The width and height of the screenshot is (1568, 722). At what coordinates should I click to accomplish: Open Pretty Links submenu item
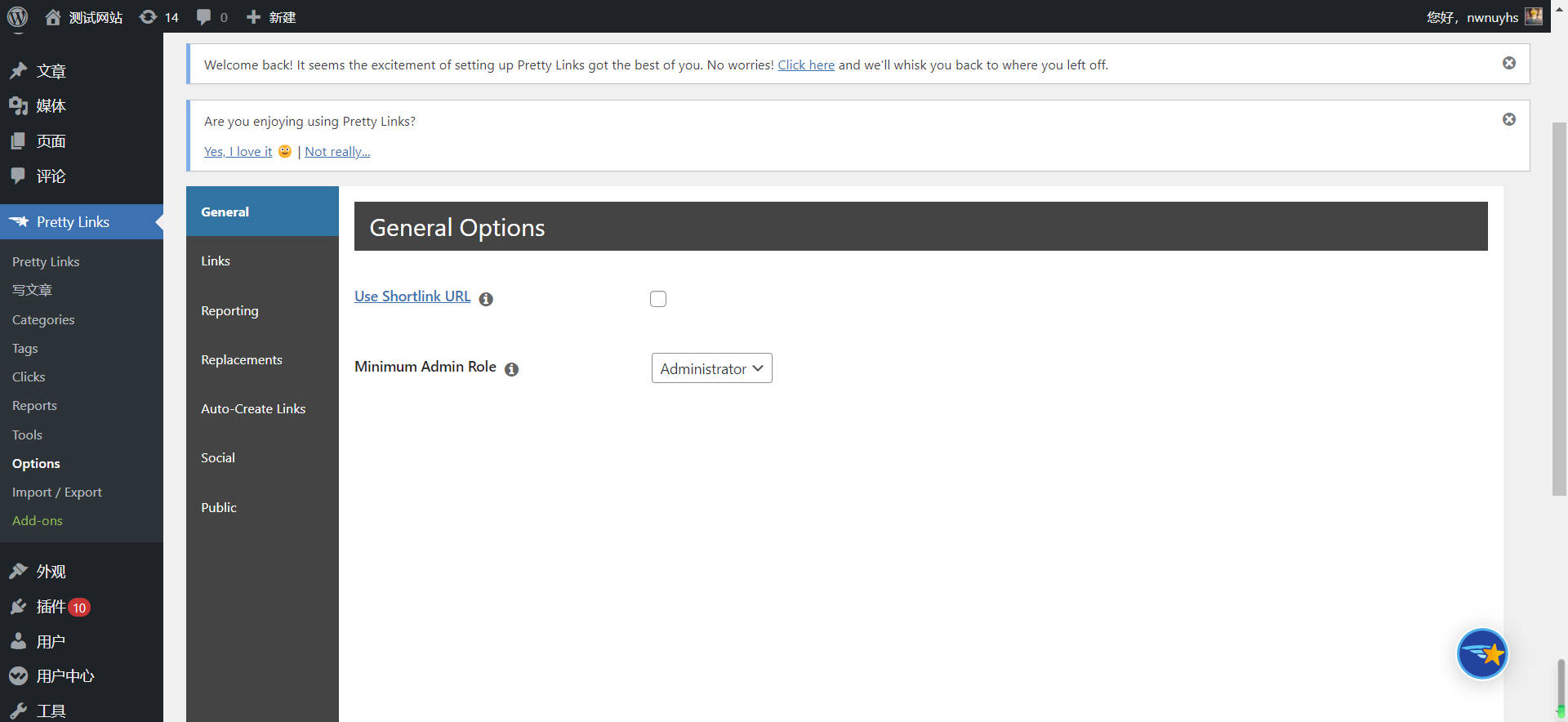click(x=46, y=261)
